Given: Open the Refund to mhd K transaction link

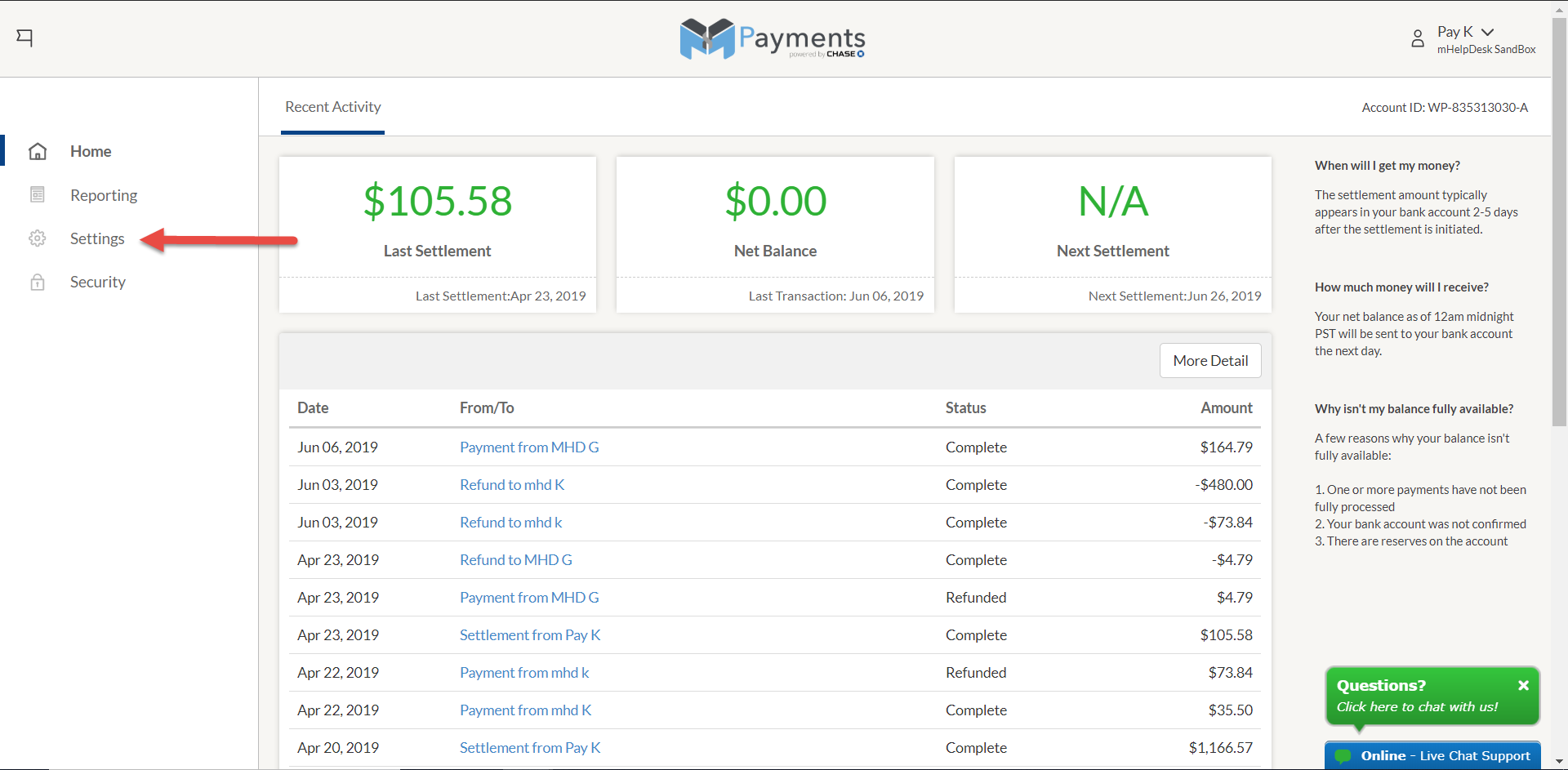Looking at the screenshot, I should tap(511, 484).
